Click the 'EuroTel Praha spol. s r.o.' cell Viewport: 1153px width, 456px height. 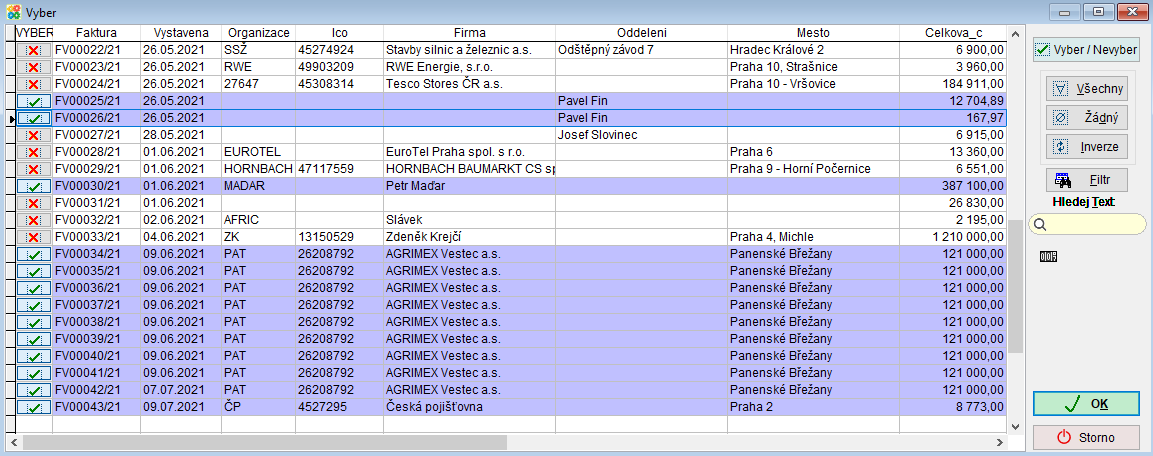coord(469,152)
